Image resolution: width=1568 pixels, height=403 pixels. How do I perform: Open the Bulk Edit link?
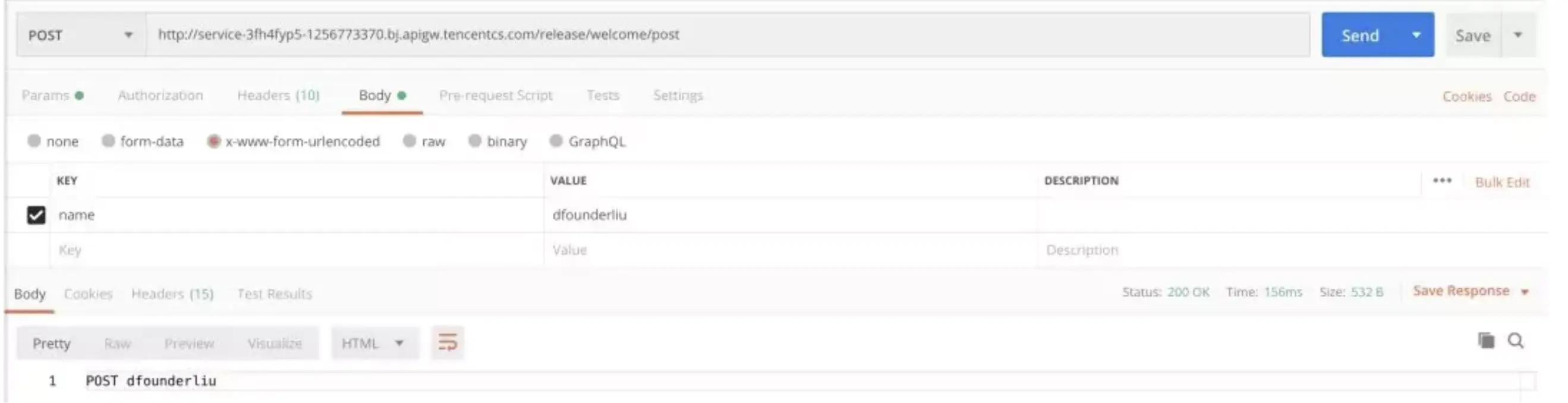[x=1501, y=182]
